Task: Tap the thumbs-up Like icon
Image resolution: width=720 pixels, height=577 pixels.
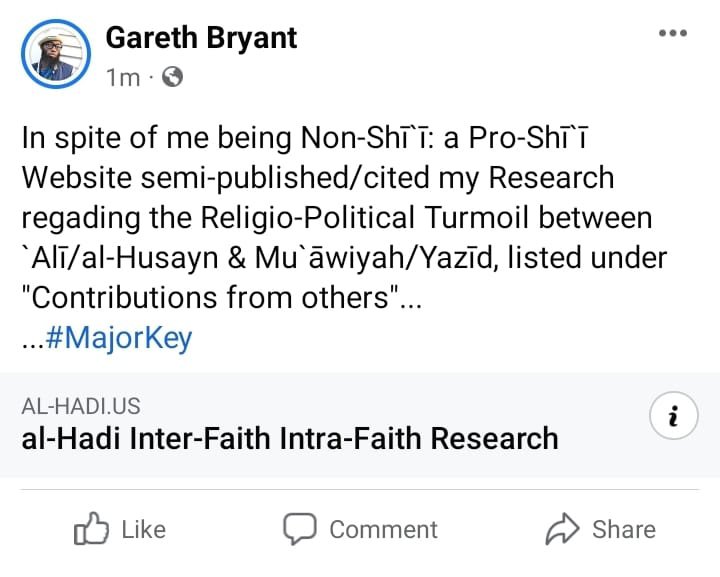Action: pyautogui.click(x=91, y=529)
